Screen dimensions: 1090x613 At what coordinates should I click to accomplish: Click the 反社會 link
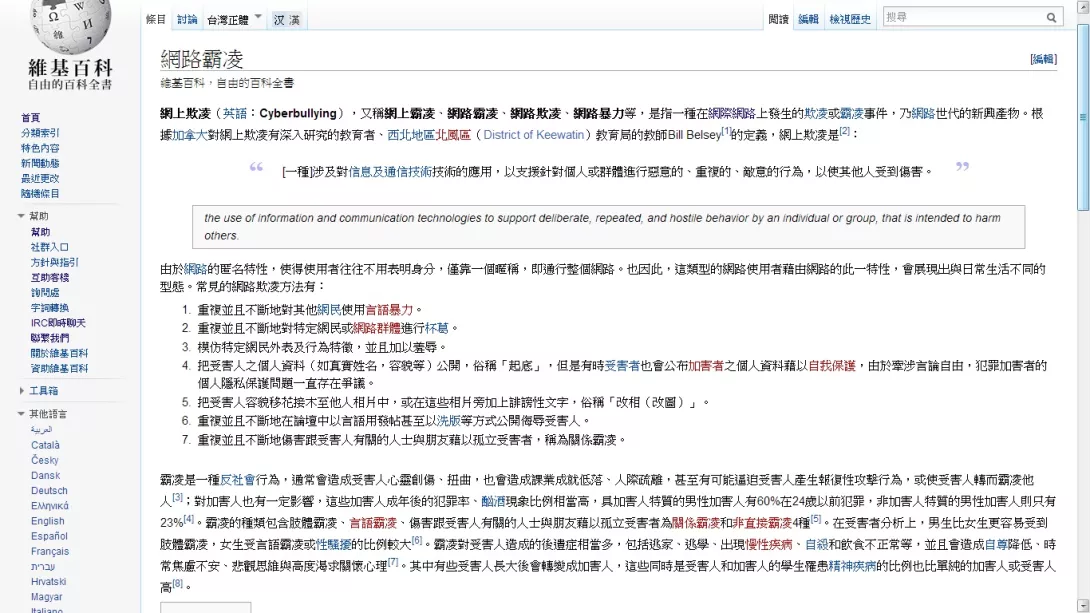pos(238,480)
